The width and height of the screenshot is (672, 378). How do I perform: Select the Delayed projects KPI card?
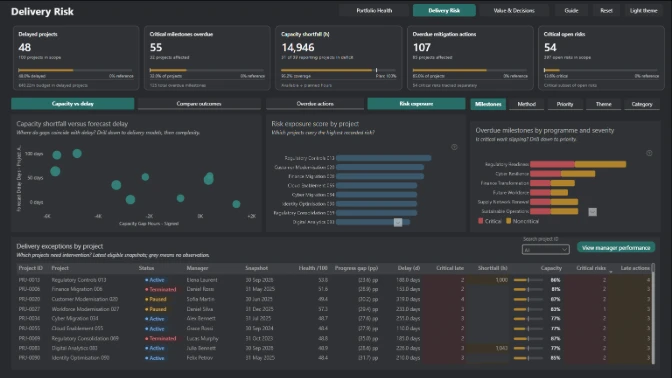pos(76,58)
